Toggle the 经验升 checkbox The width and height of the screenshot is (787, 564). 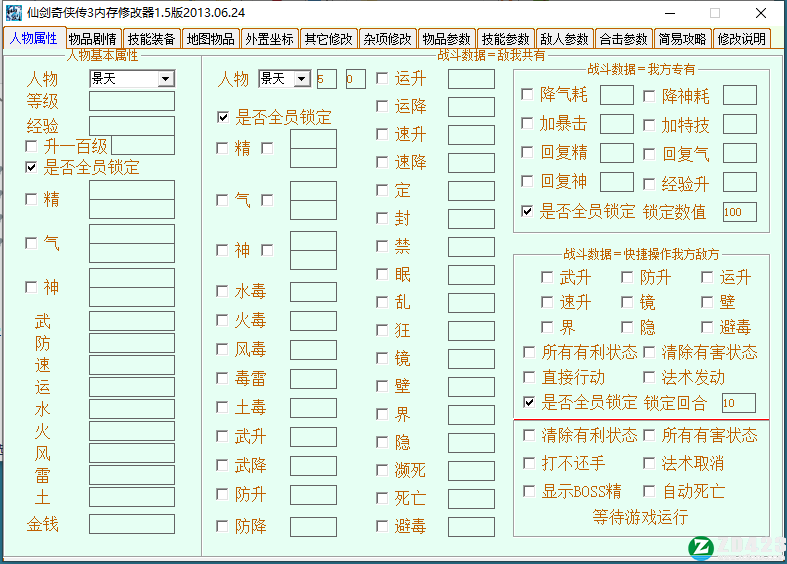pyautogui.click(x=649, y=184)
